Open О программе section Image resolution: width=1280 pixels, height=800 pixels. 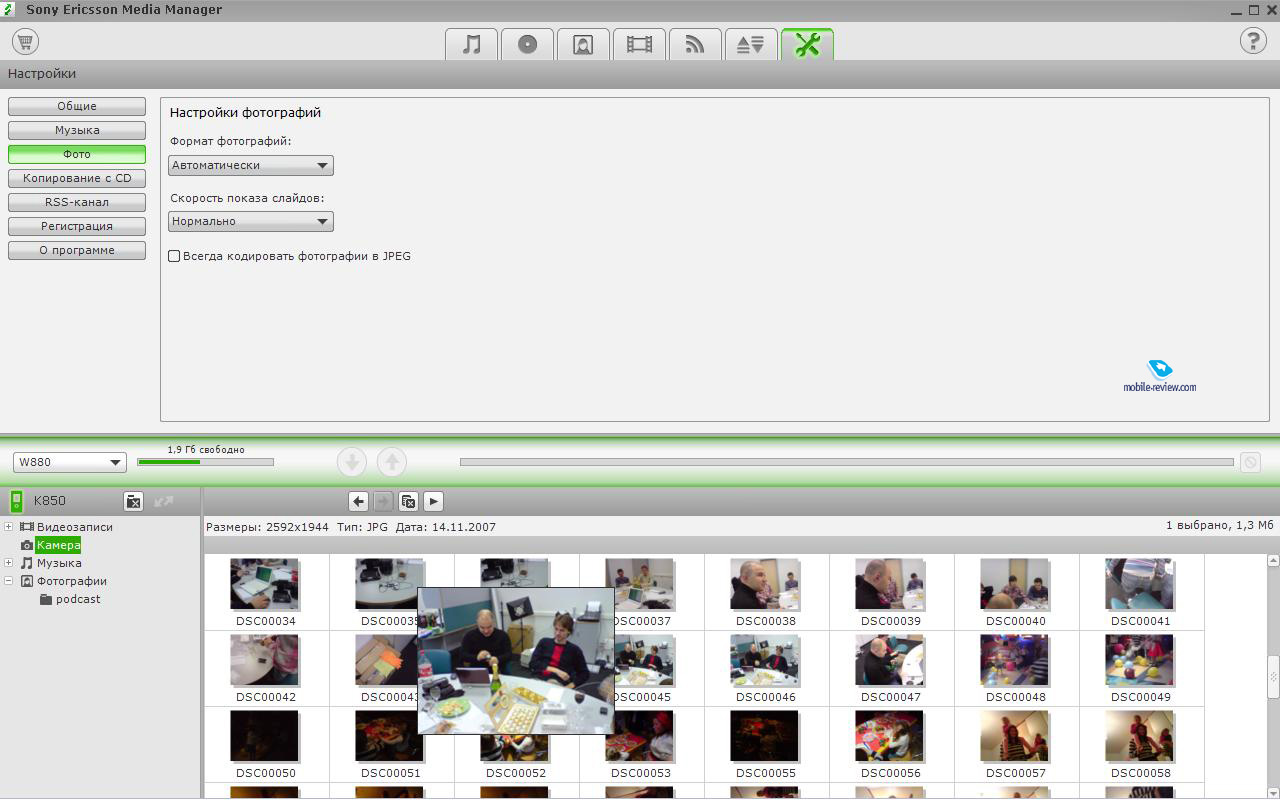tap(77, 250)
